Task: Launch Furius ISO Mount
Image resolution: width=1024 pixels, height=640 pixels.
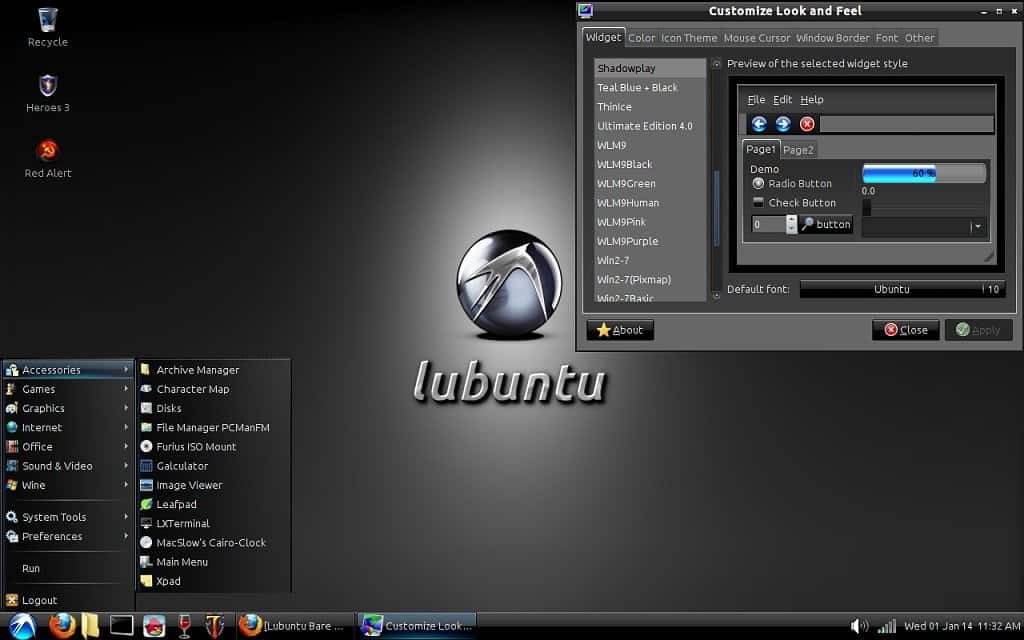Action: point(213,447)
